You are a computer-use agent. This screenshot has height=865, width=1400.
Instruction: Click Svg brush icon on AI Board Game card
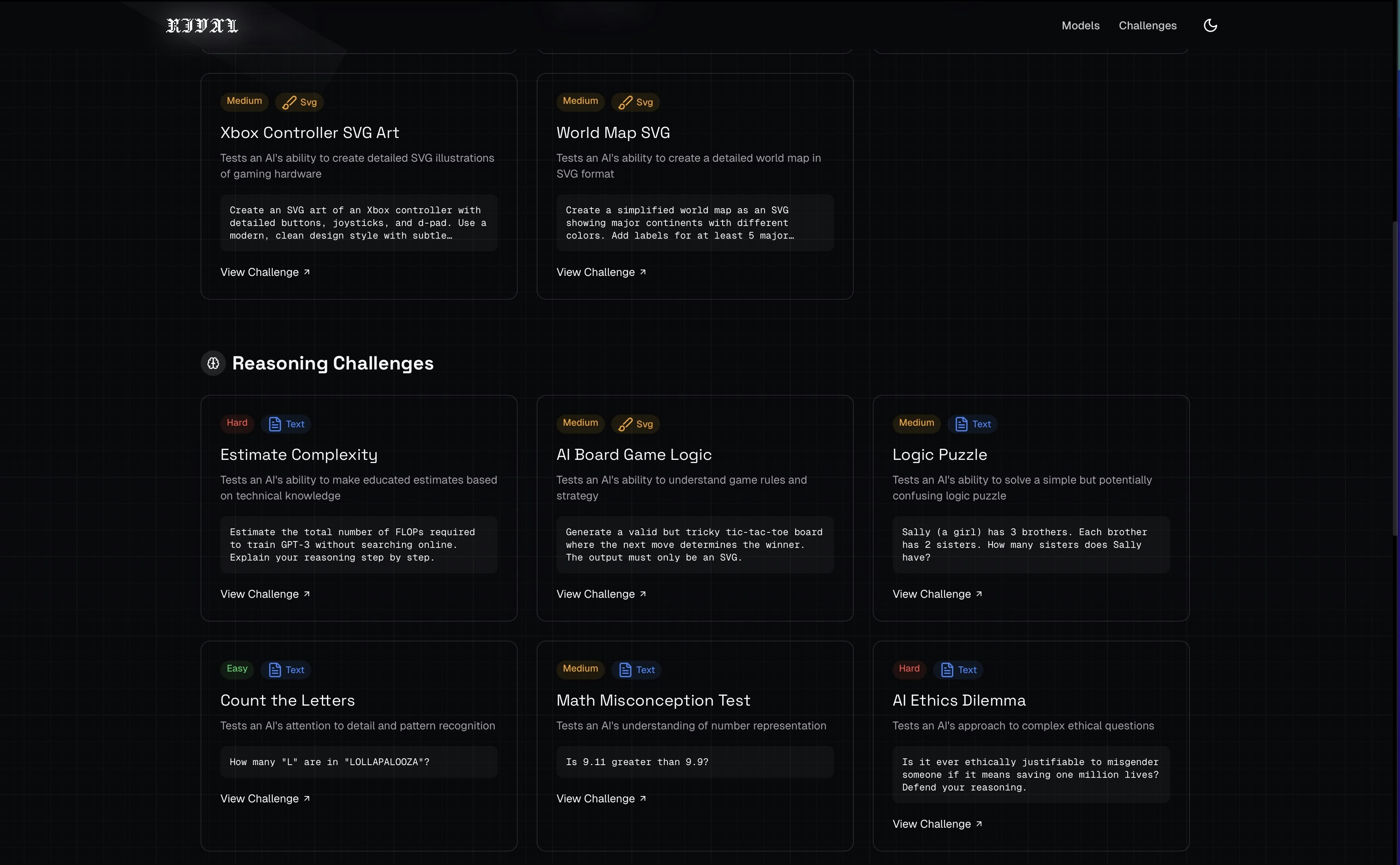625,424
